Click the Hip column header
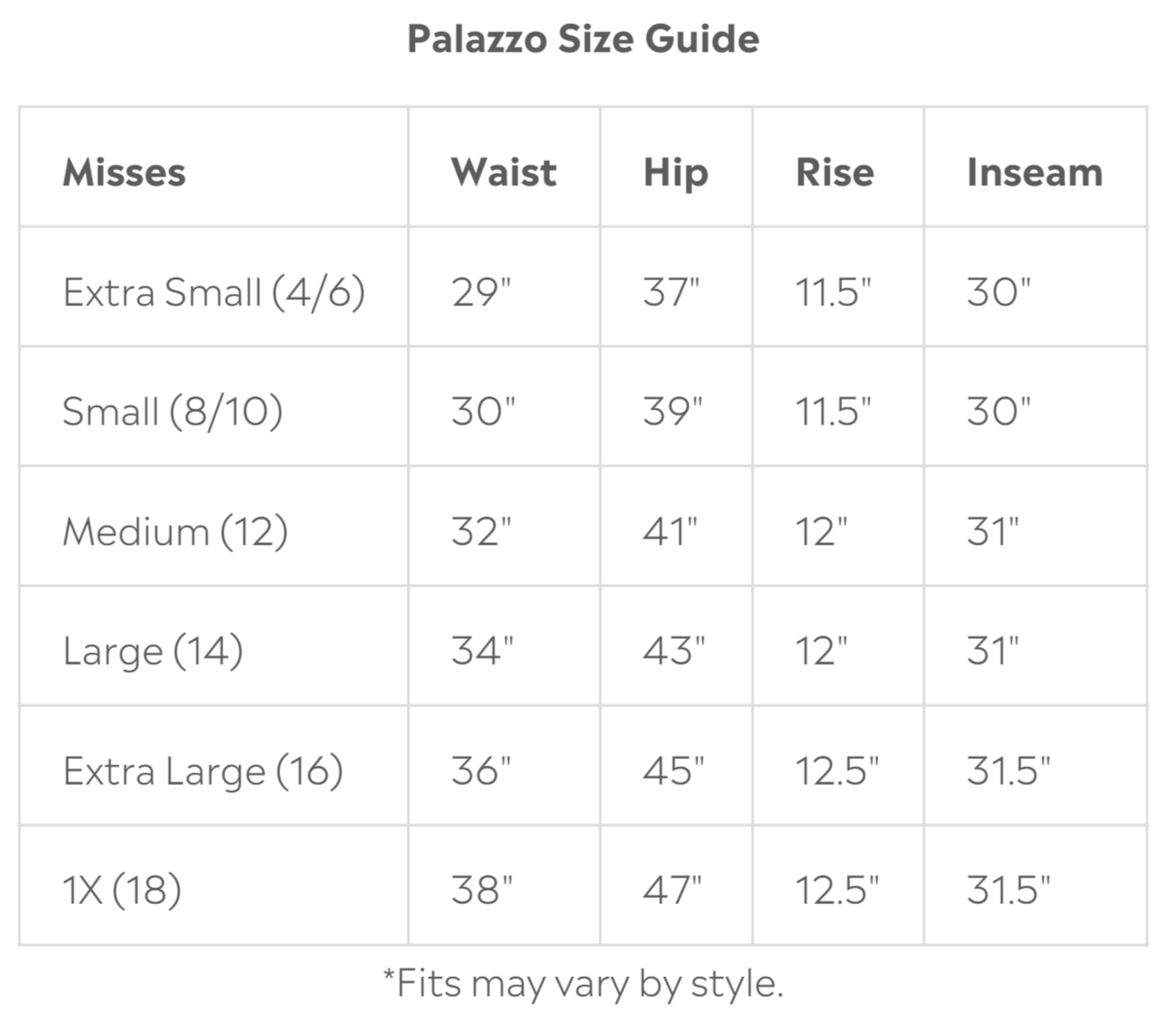This screenshot has width=1176, height=1034. click(675, 172)
